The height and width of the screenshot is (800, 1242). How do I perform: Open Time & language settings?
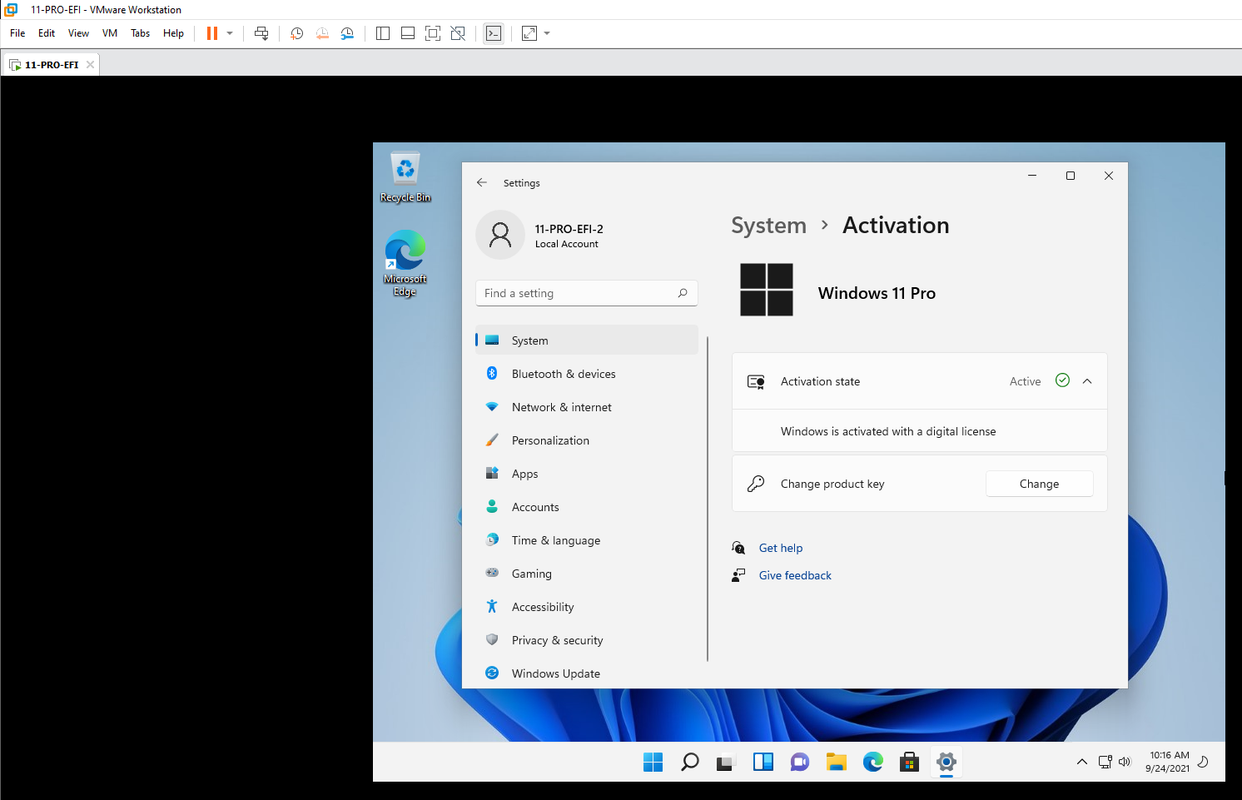point(587,540)
